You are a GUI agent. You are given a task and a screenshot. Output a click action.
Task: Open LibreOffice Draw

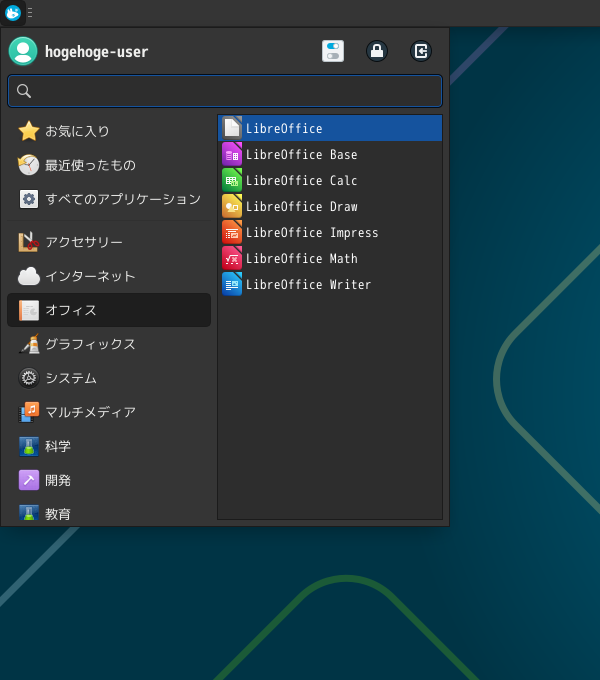pyautogui.click(x=301, y=207)
